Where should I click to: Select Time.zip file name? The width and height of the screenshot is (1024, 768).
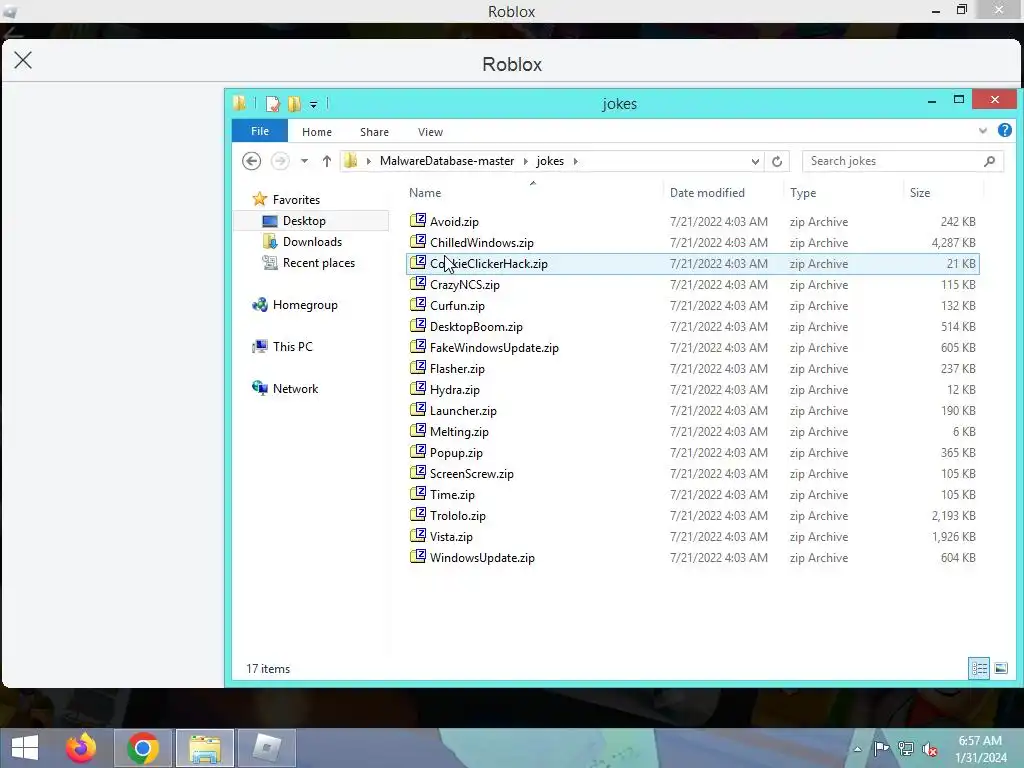[452, 494]
